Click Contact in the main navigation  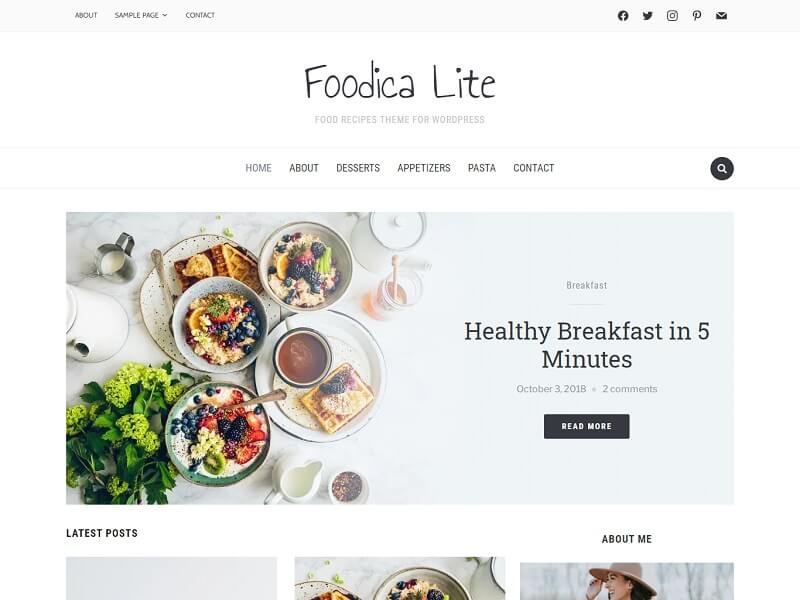[534, 168]
